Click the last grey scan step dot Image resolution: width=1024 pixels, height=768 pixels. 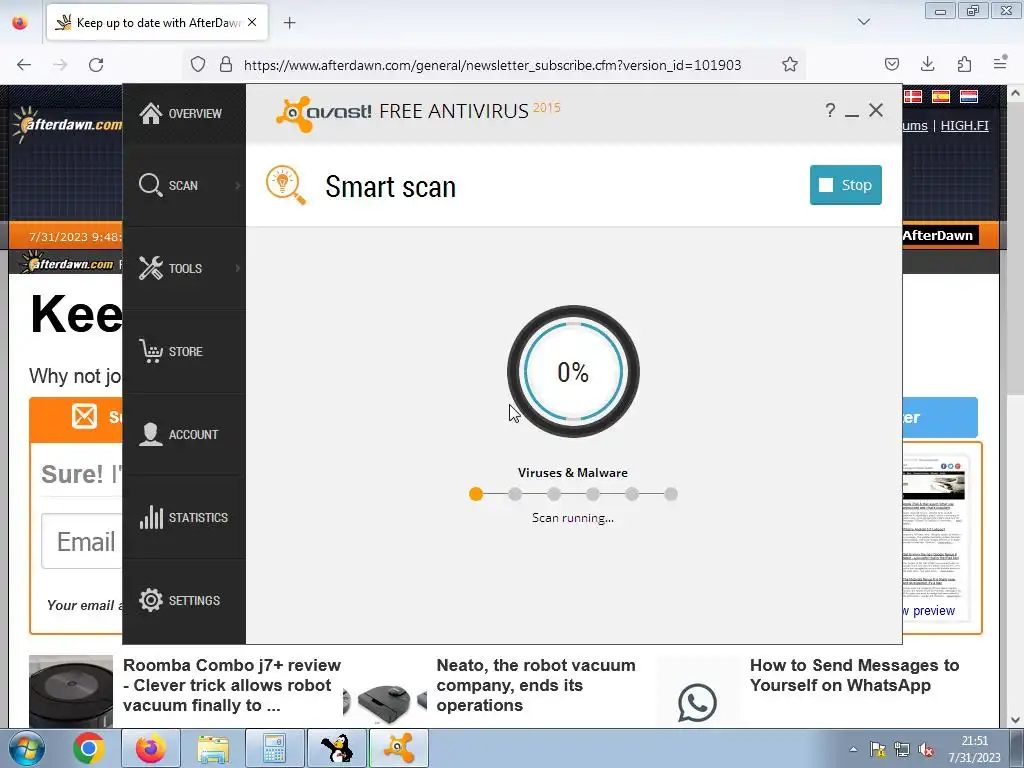(671, 494)
